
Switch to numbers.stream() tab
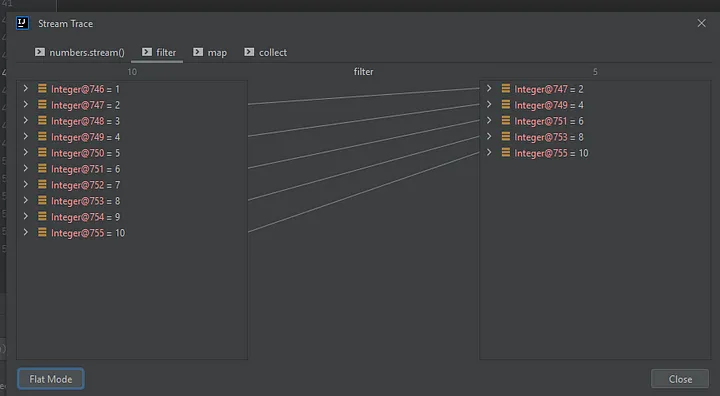(79, 52)
